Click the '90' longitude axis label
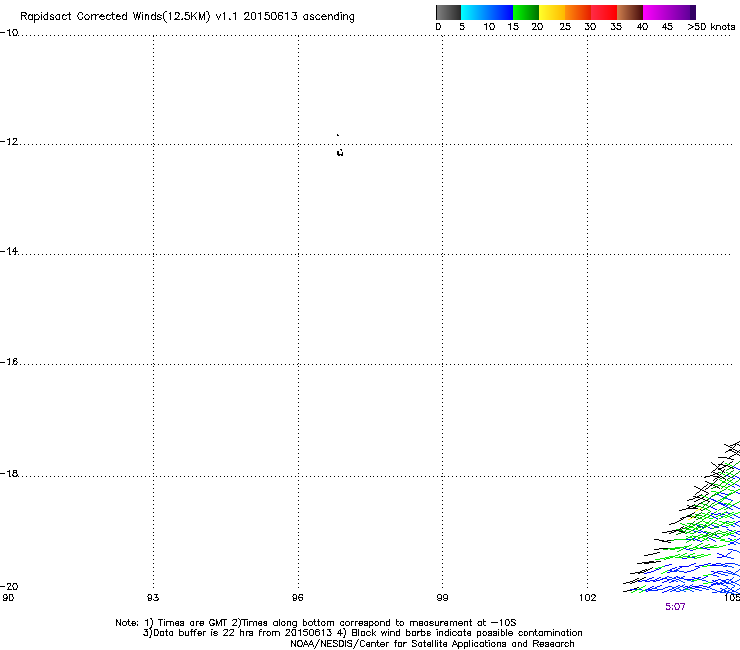Viewport: 740px width, 650px height. coord(8,598)
